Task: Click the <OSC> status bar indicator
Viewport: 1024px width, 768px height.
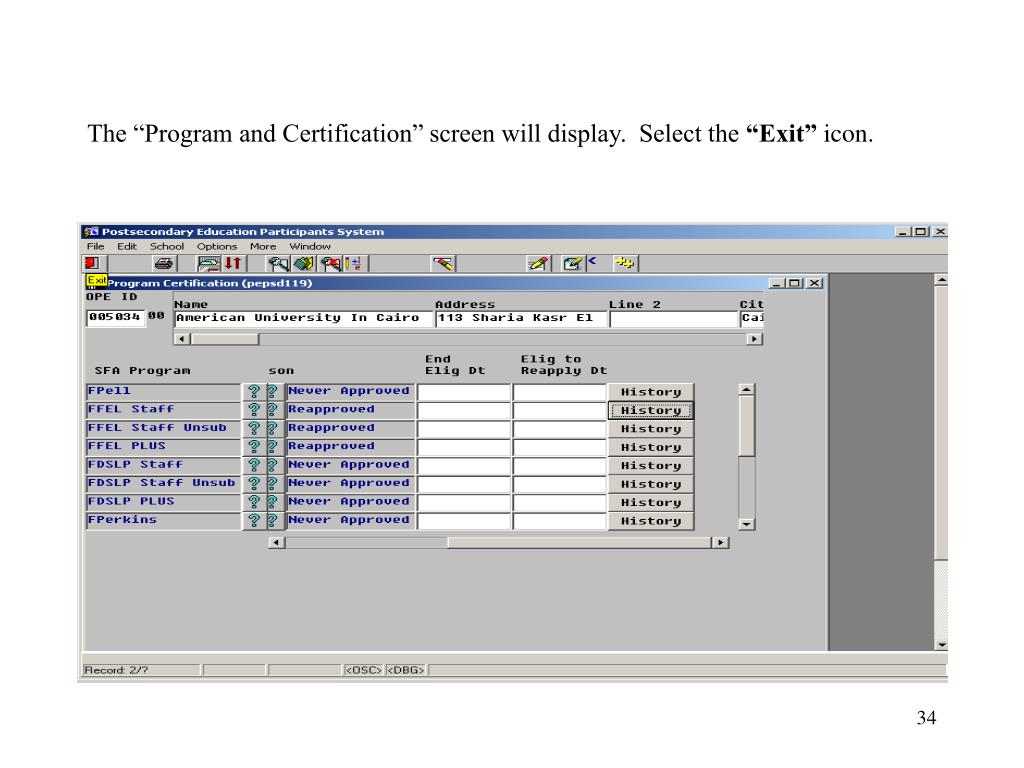Action: pyautogui.click(x=363, y=670)
